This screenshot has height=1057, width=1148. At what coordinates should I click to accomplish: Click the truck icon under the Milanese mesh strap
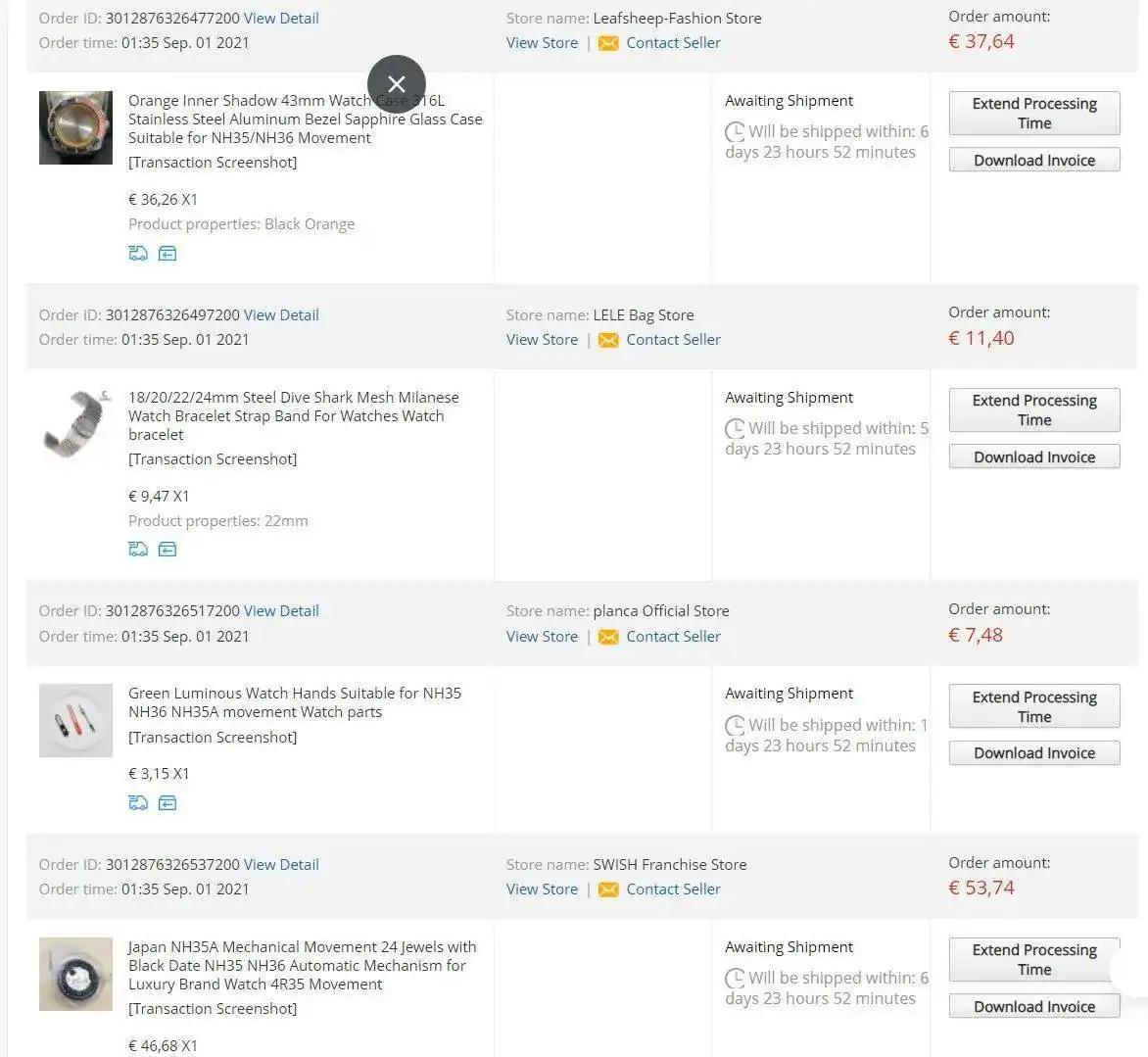(138, 550)
